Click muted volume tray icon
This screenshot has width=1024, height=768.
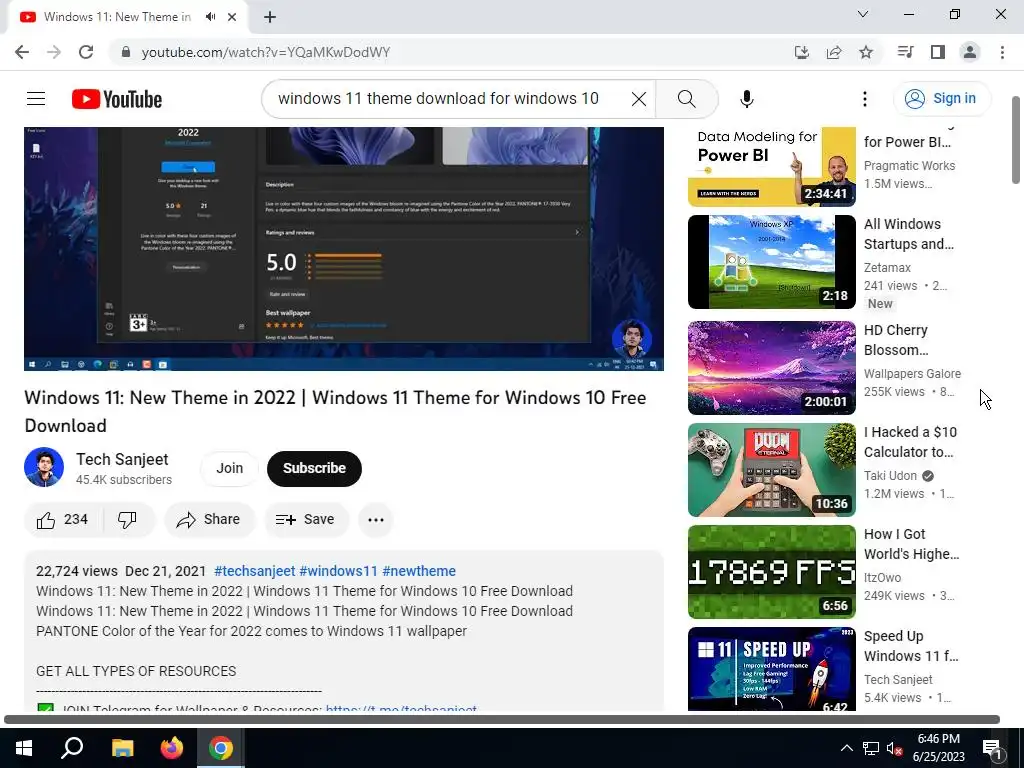click(x=895, y=748)
